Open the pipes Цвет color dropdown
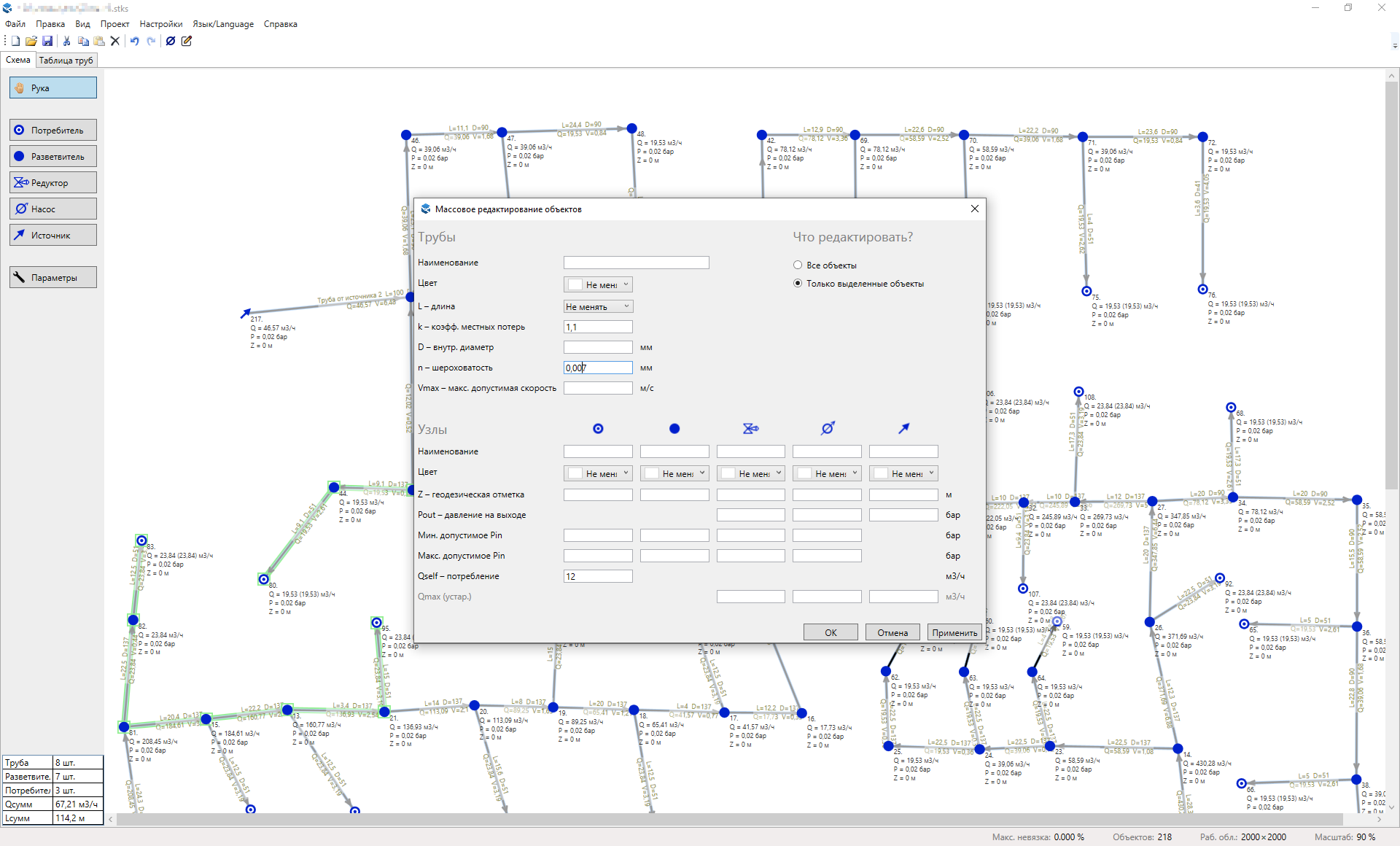The image size is (1400, 846). click(598, 285)
